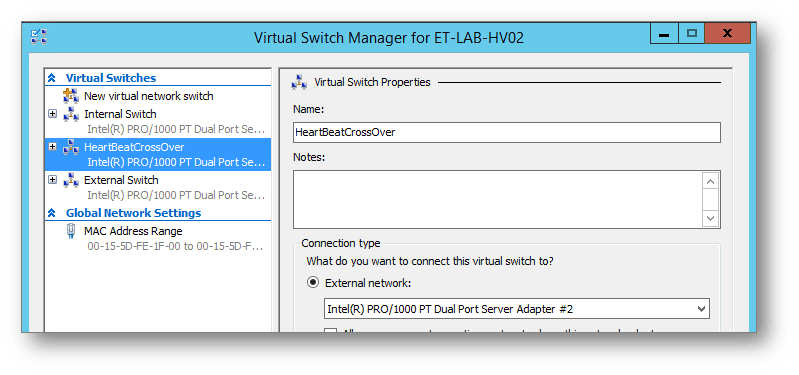Click the Notes scrollbar down arrow

click(x=711, y=219)
